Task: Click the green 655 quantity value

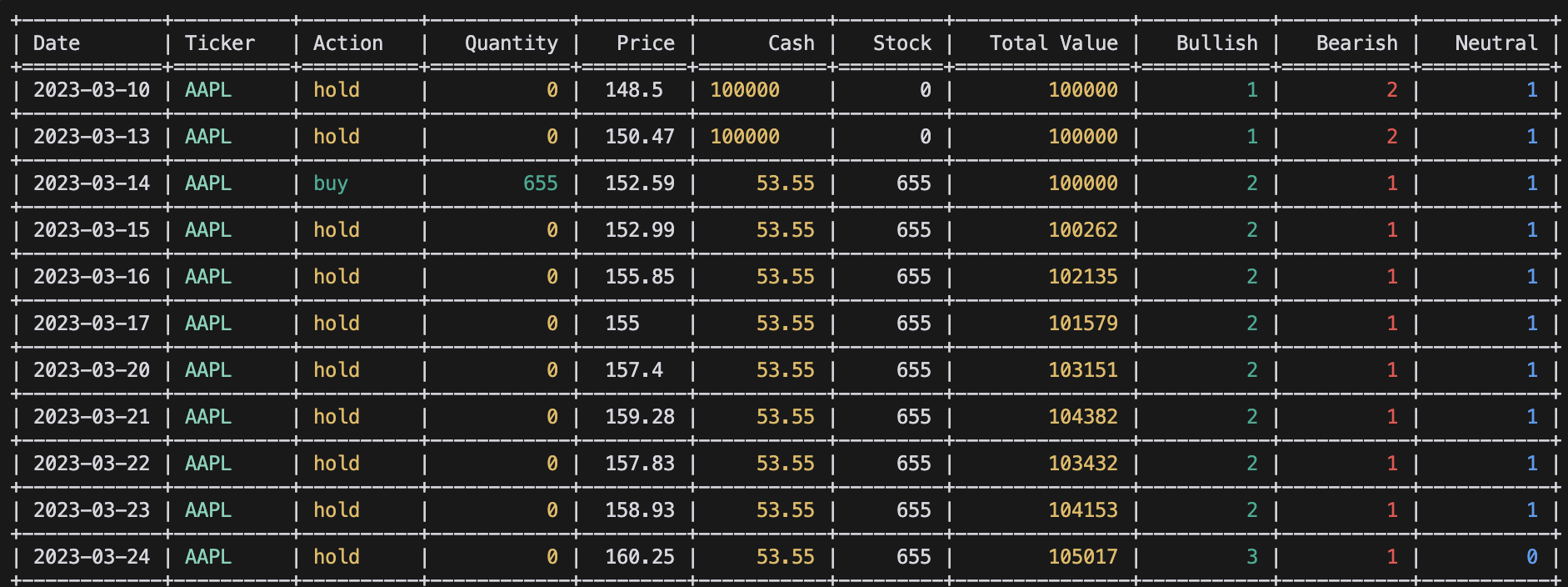Action: coord(540,183)
